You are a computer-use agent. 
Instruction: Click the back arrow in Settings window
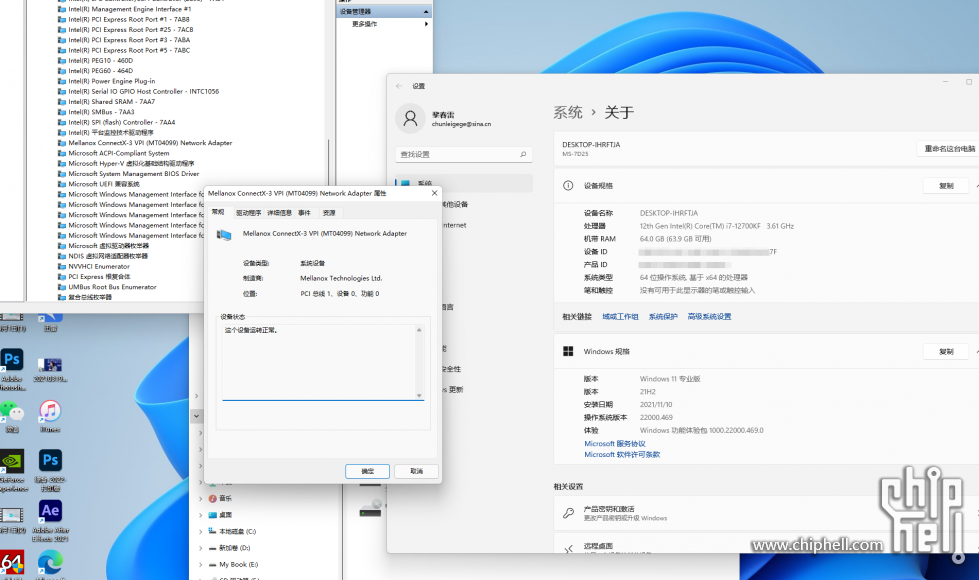(x=399, y=86)
